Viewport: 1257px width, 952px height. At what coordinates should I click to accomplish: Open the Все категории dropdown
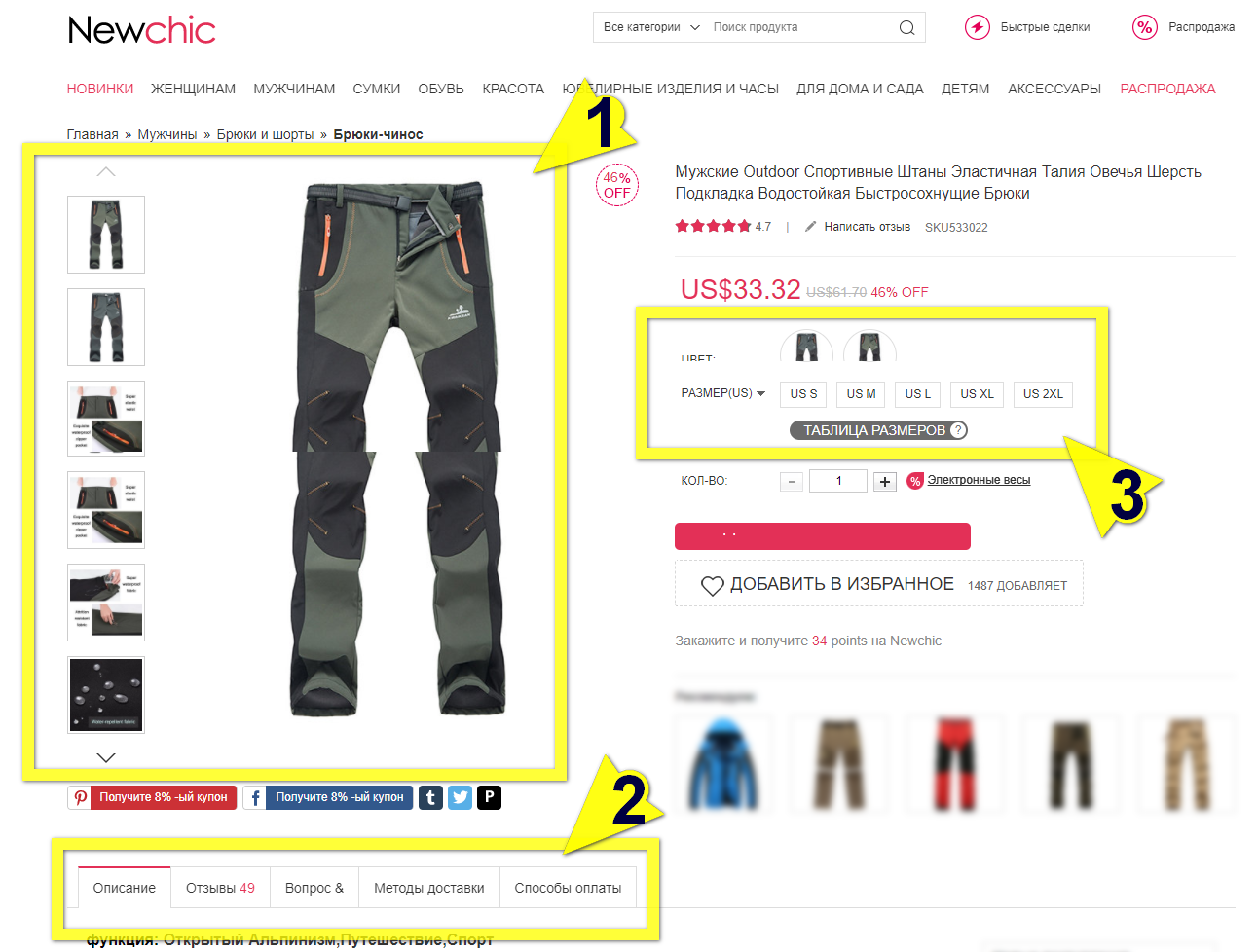651,27
